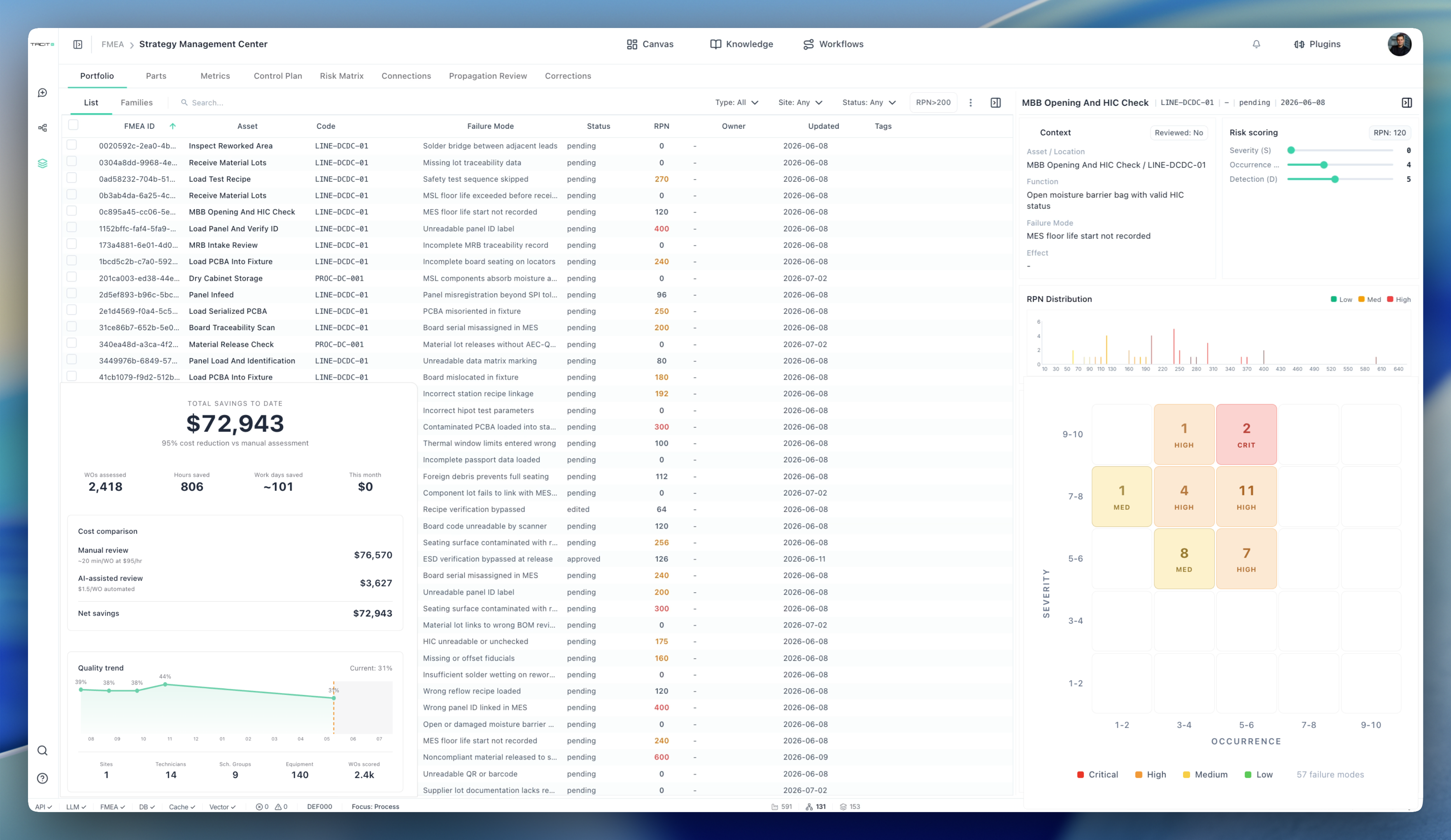This screenshot has height=840, width=1451.
Task: Switch to the Parts tab
Action: 156,76
